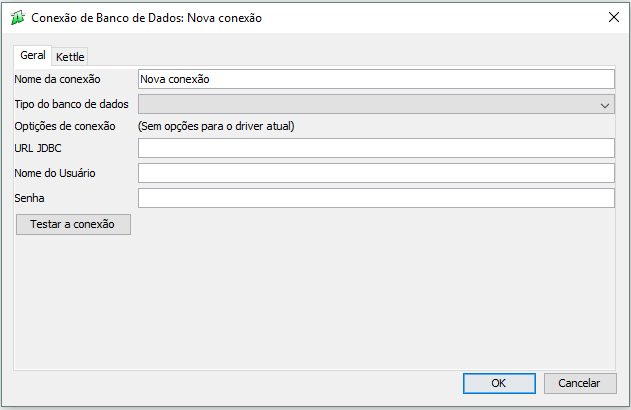Open the Tipo do banco de dados dropdown
This screenshot has height=410, width=631.
click(376, 104)
